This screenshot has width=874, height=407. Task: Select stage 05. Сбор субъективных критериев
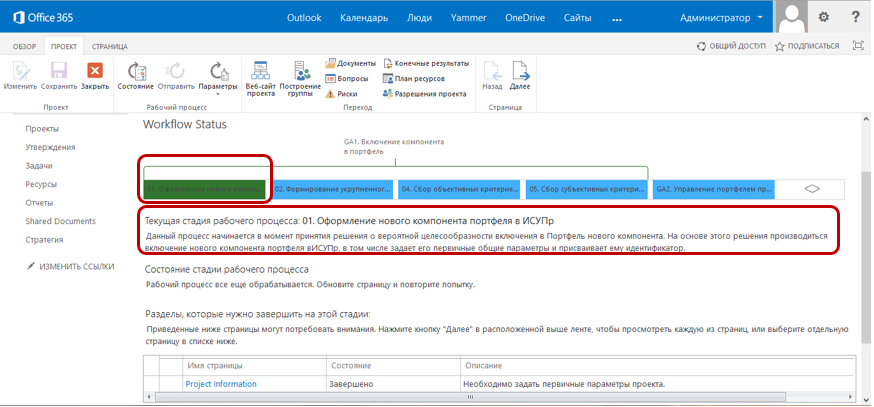click(x=586, y=189)
